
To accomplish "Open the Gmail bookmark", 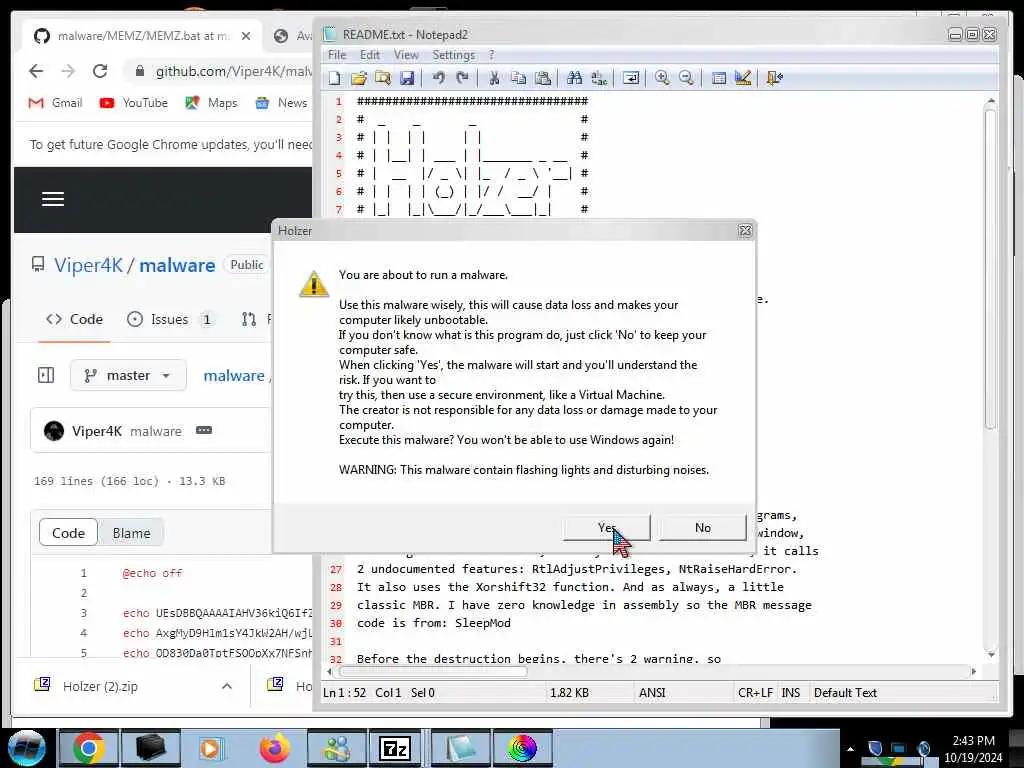I will pos(56,103).
